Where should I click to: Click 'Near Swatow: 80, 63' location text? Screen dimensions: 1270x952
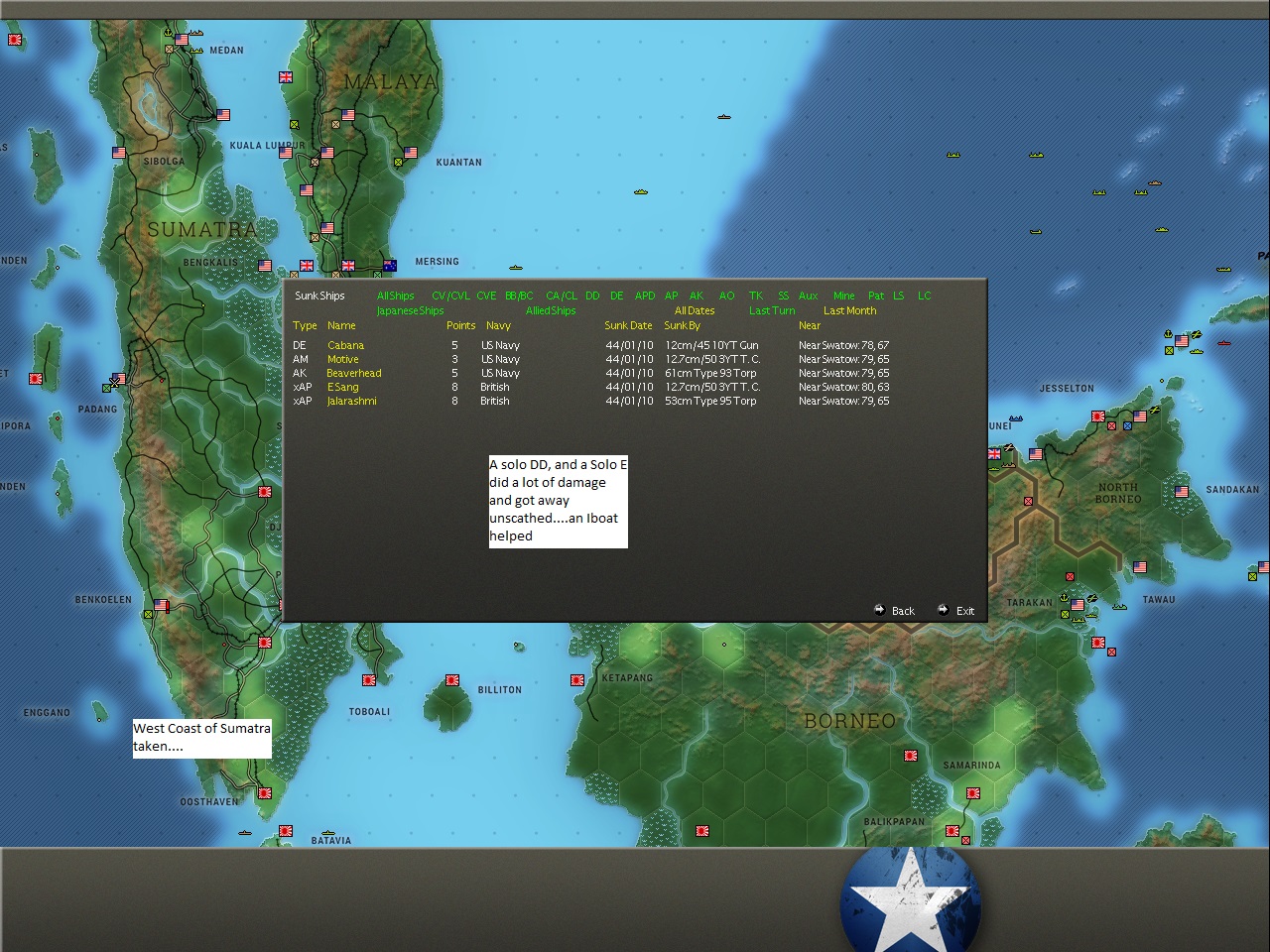(843, 387)
